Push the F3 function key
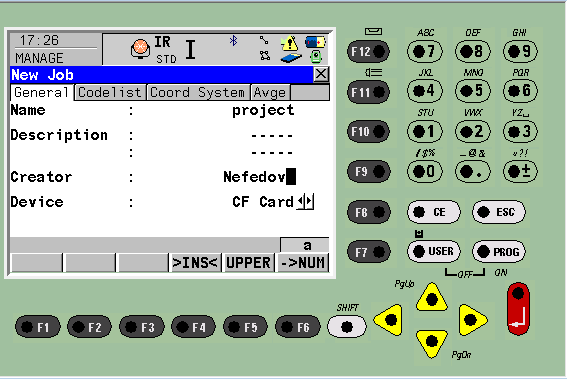Screen dimensions: 567x379 pyautogui.click(x=142, y=327)
